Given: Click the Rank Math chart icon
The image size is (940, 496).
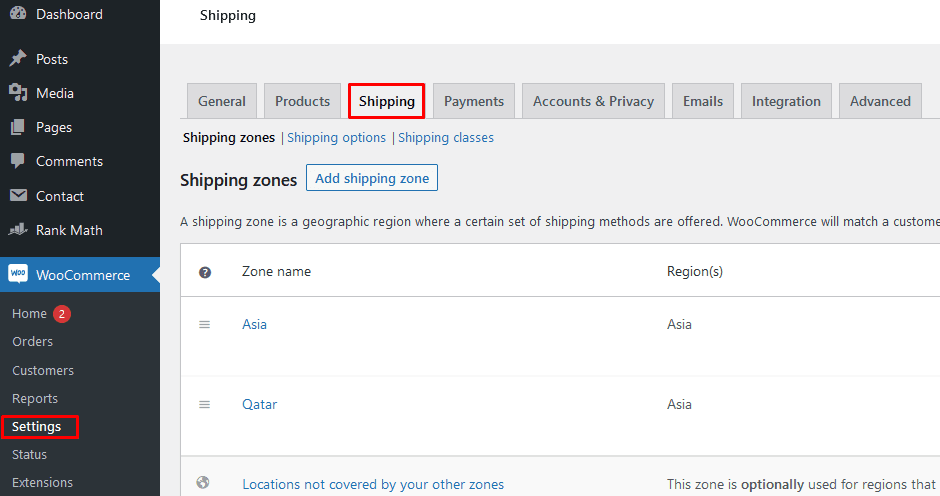Looking at the screenshot, I should coord(18,229).
